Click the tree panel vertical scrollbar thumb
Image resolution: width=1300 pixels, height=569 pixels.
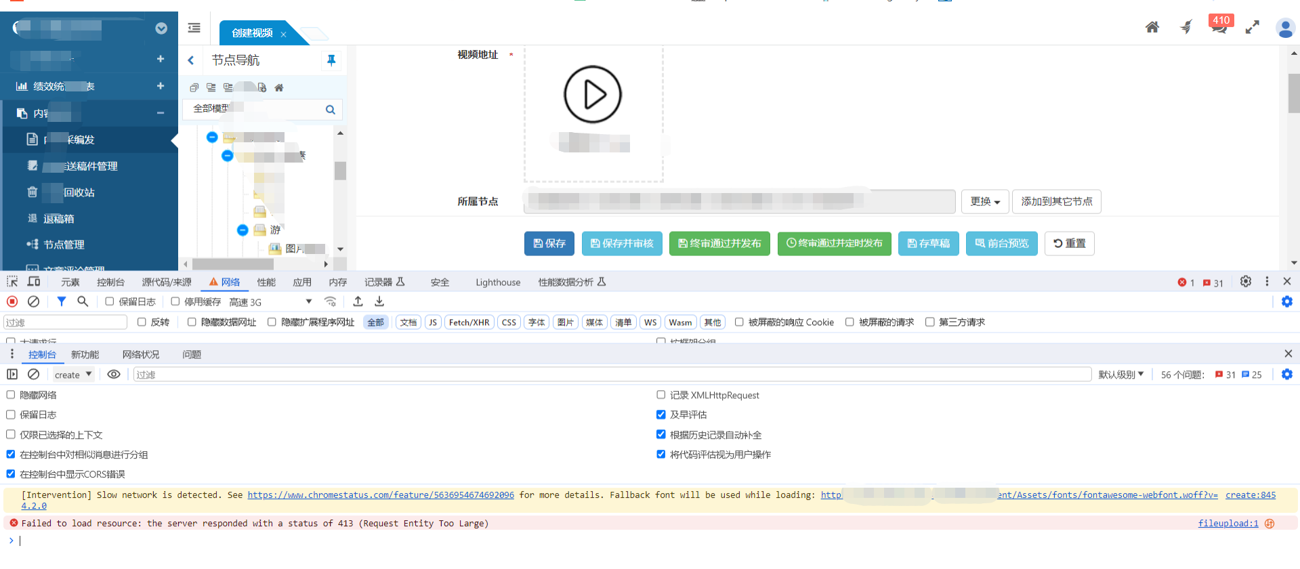(340, 171)
